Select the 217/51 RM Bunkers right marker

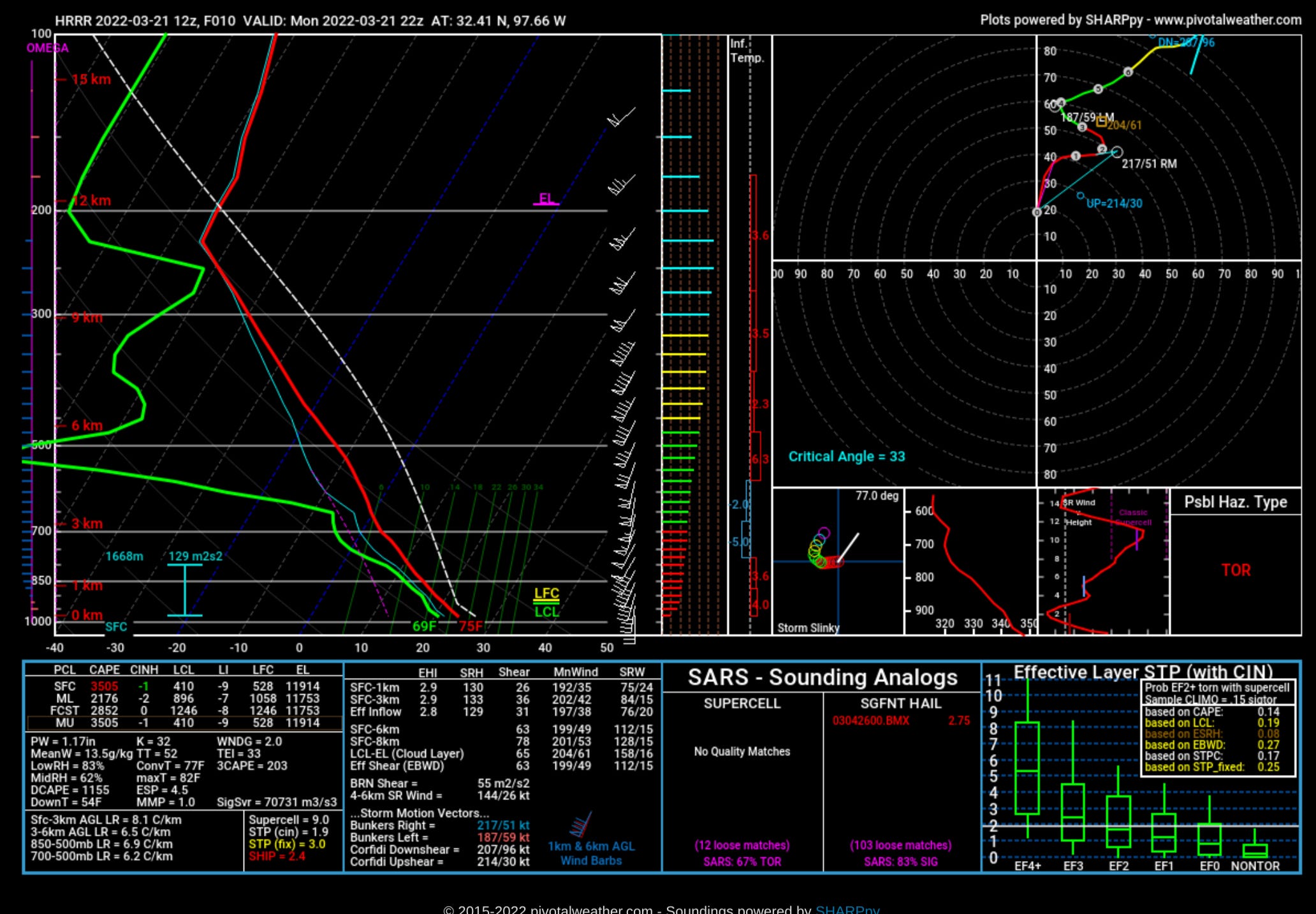coord(1117,152)
